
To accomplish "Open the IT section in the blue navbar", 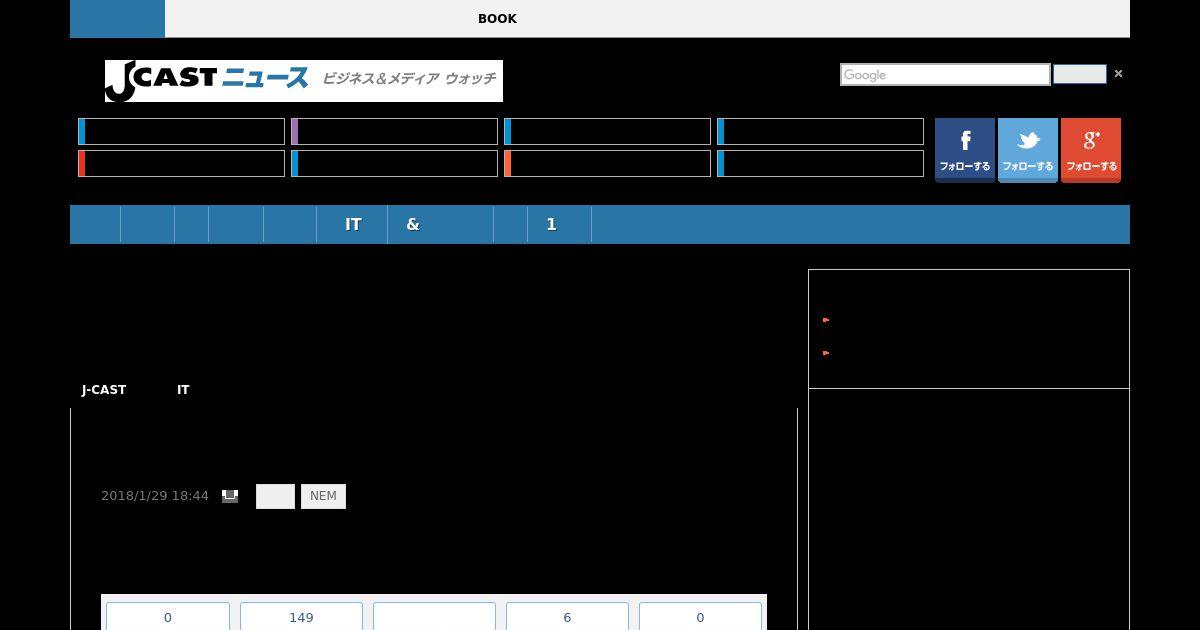I will click(353, 225).
